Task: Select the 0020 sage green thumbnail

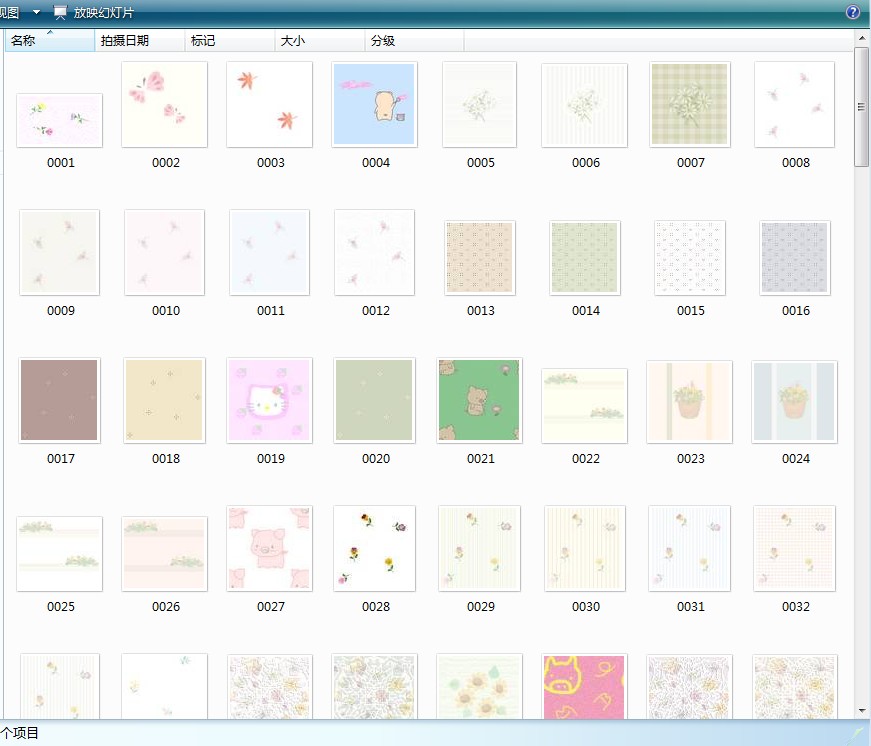Action: [374, 400]
